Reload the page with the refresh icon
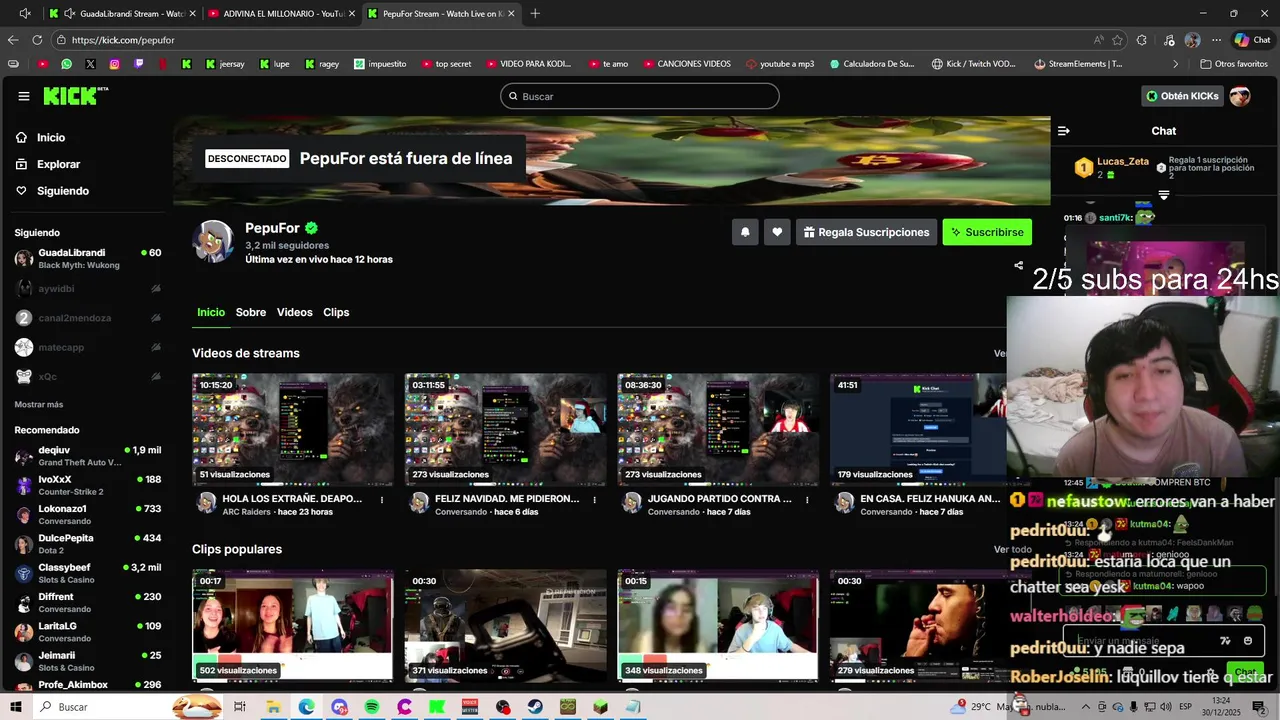The height and width of the screenshot is (720, 1280). coord(37,40)
